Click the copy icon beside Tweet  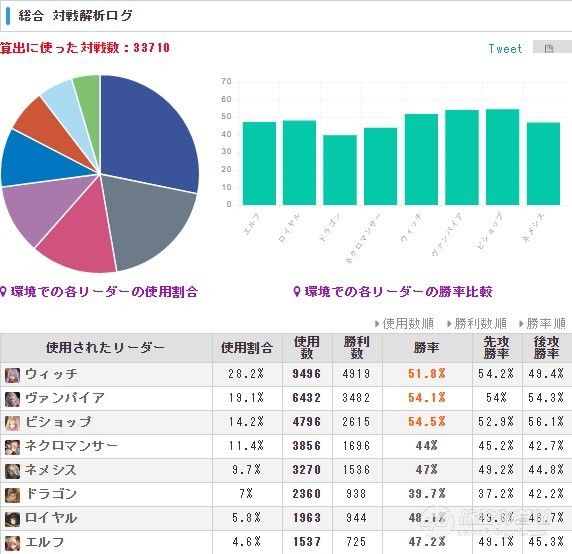[x=549, y=49]
